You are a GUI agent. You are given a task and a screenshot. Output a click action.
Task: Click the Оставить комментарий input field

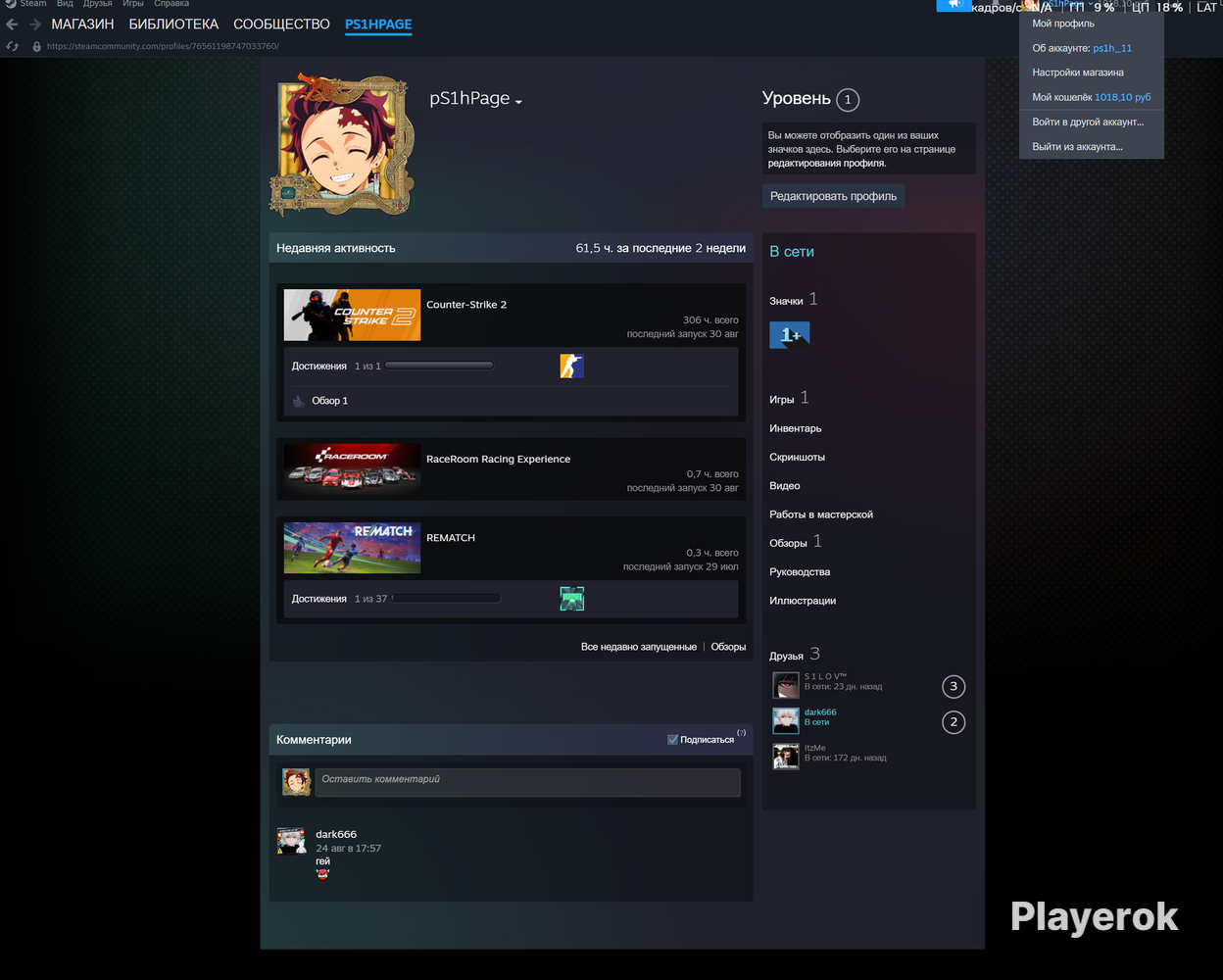527,781
